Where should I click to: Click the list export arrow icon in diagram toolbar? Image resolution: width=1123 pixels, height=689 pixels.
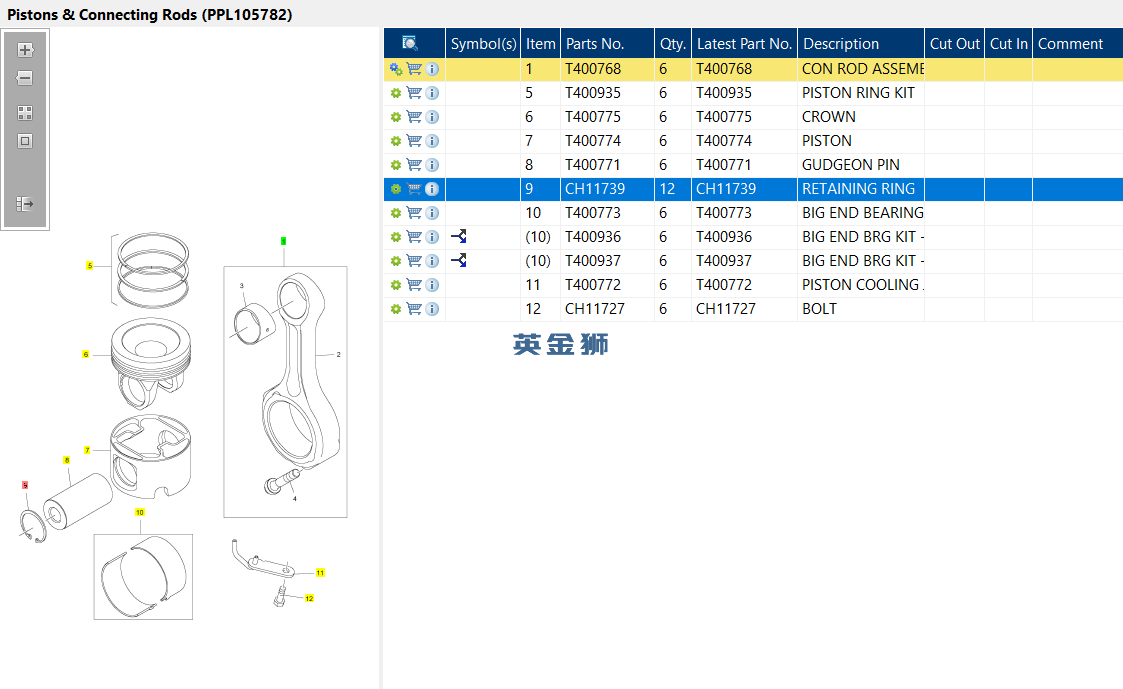(x=25, y=204)
